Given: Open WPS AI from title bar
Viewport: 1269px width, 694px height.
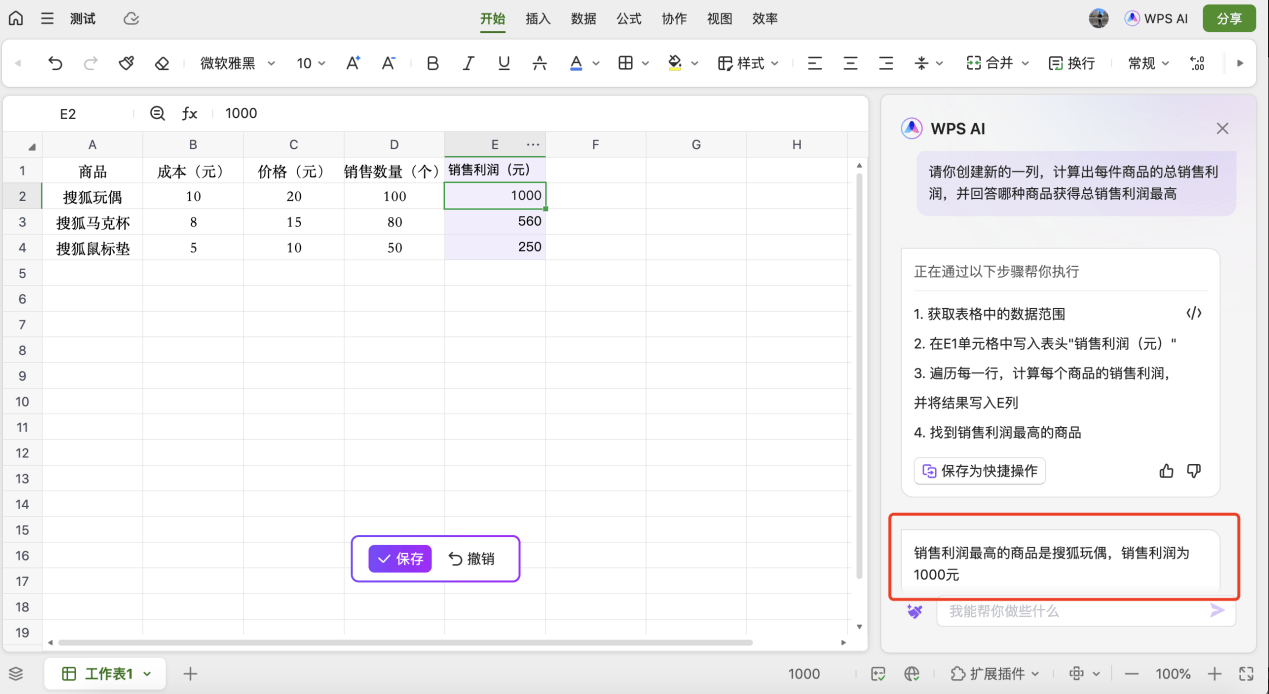Looking at the screenshot, I should point(1156,18).
